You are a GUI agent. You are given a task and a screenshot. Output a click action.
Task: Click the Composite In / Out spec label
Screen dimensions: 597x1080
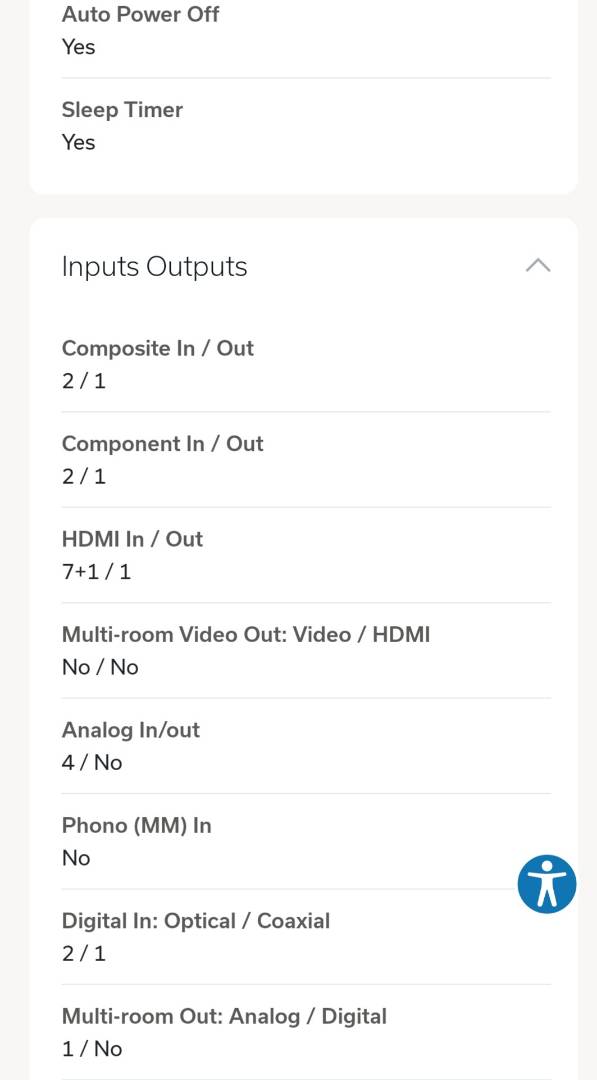pyautogui.click(x=158, y=348)
